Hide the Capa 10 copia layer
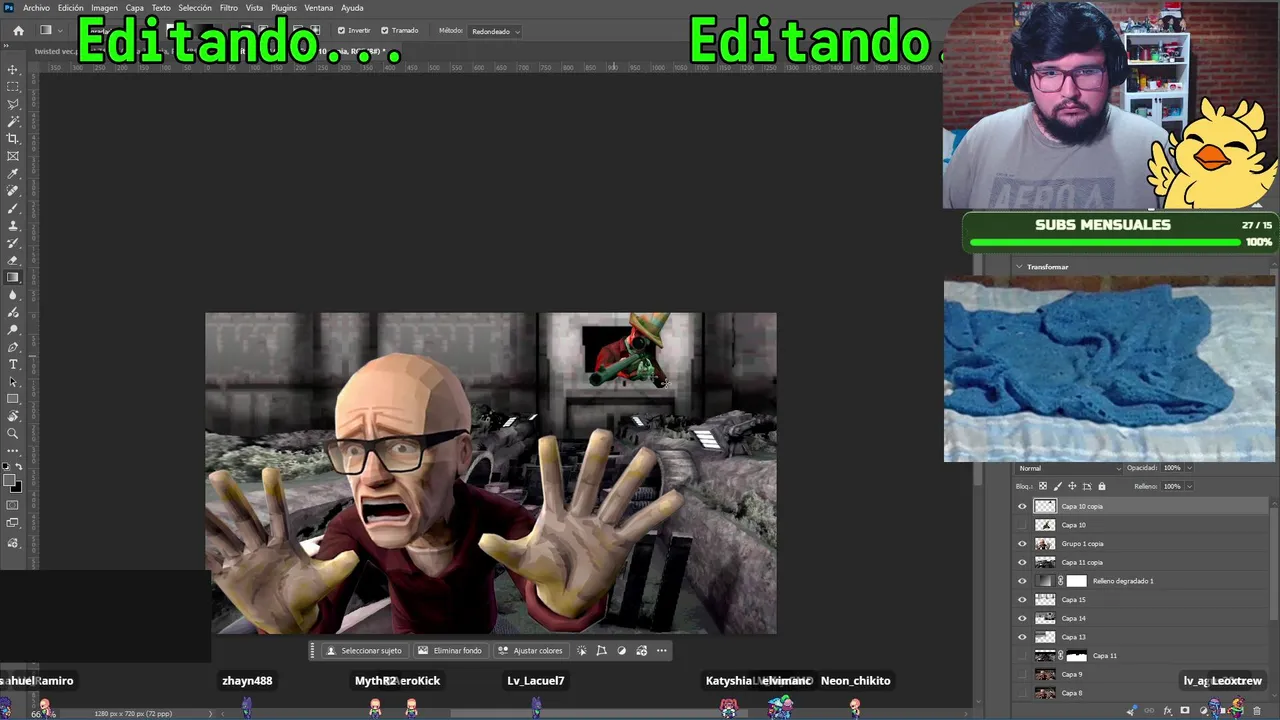Image resolution: width=1280 pixels, height=720 pixels. [x=1022, y=507]
